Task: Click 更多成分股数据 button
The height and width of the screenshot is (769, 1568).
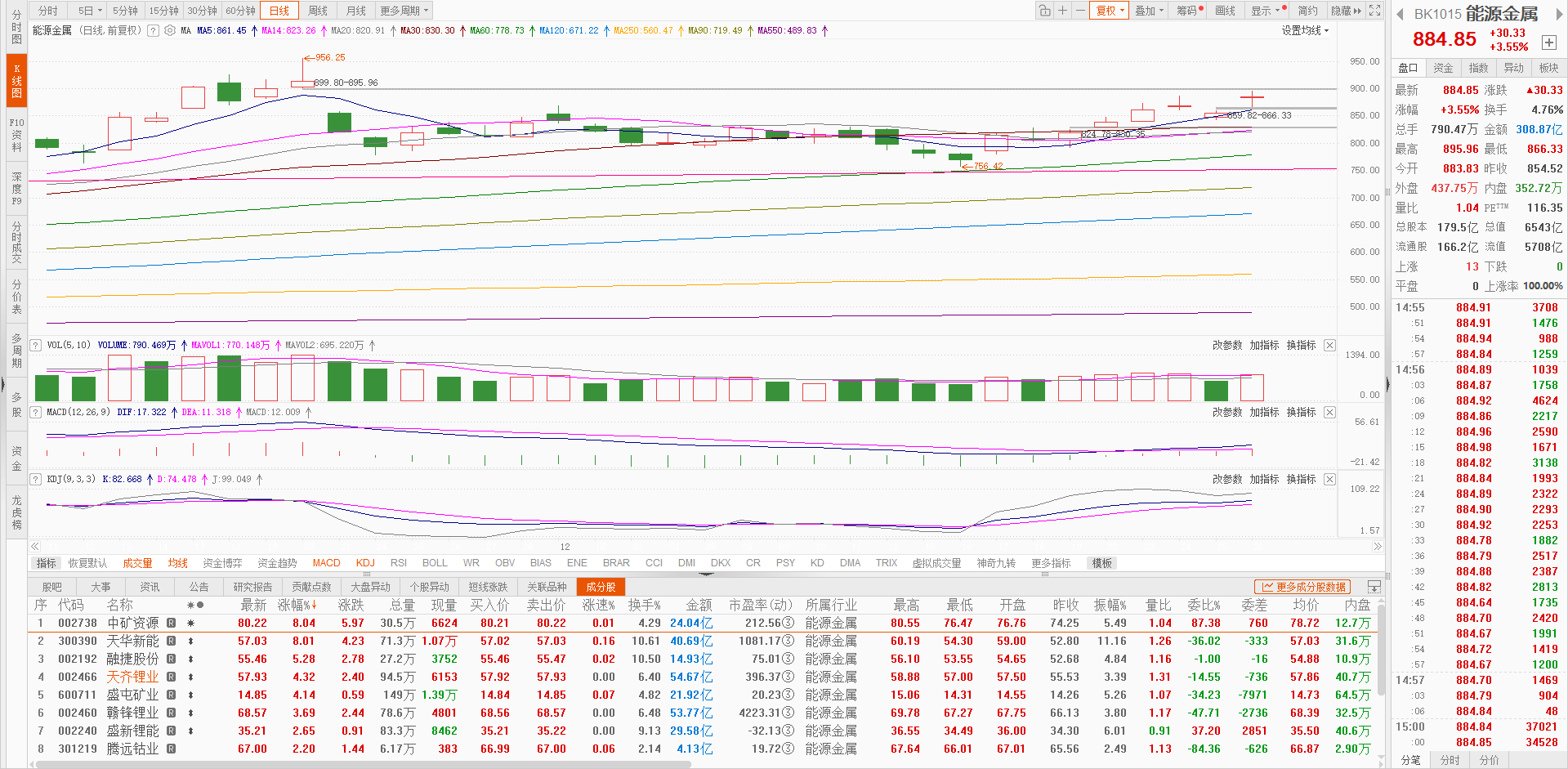Action: click(1302, 587)
